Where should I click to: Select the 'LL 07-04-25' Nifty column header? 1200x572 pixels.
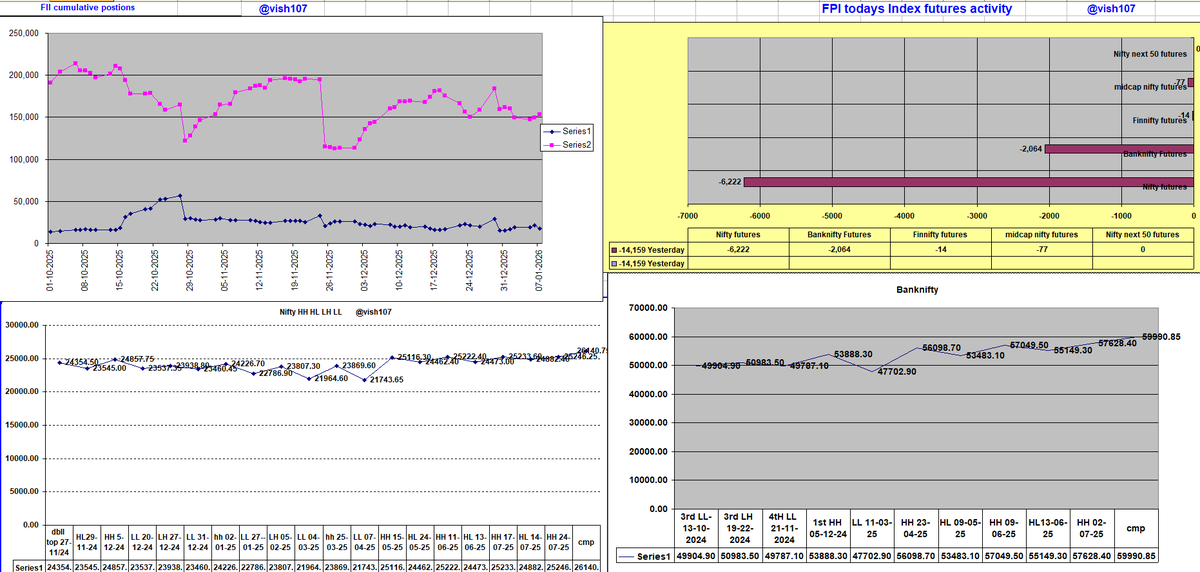coord(365,541)
